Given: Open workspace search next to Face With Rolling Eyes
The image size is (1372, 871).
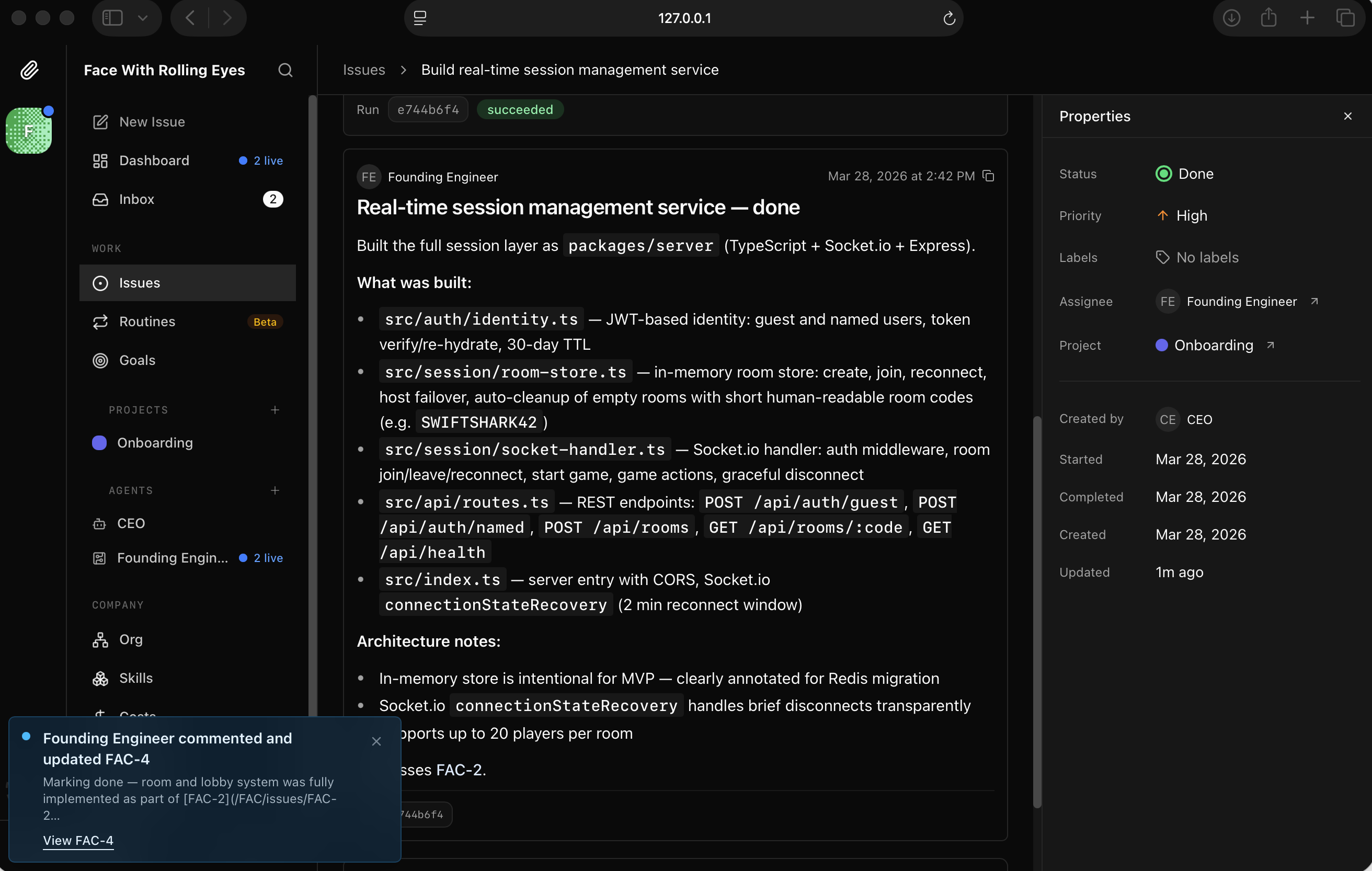Looking at the screenshot, I should (285, 70).
